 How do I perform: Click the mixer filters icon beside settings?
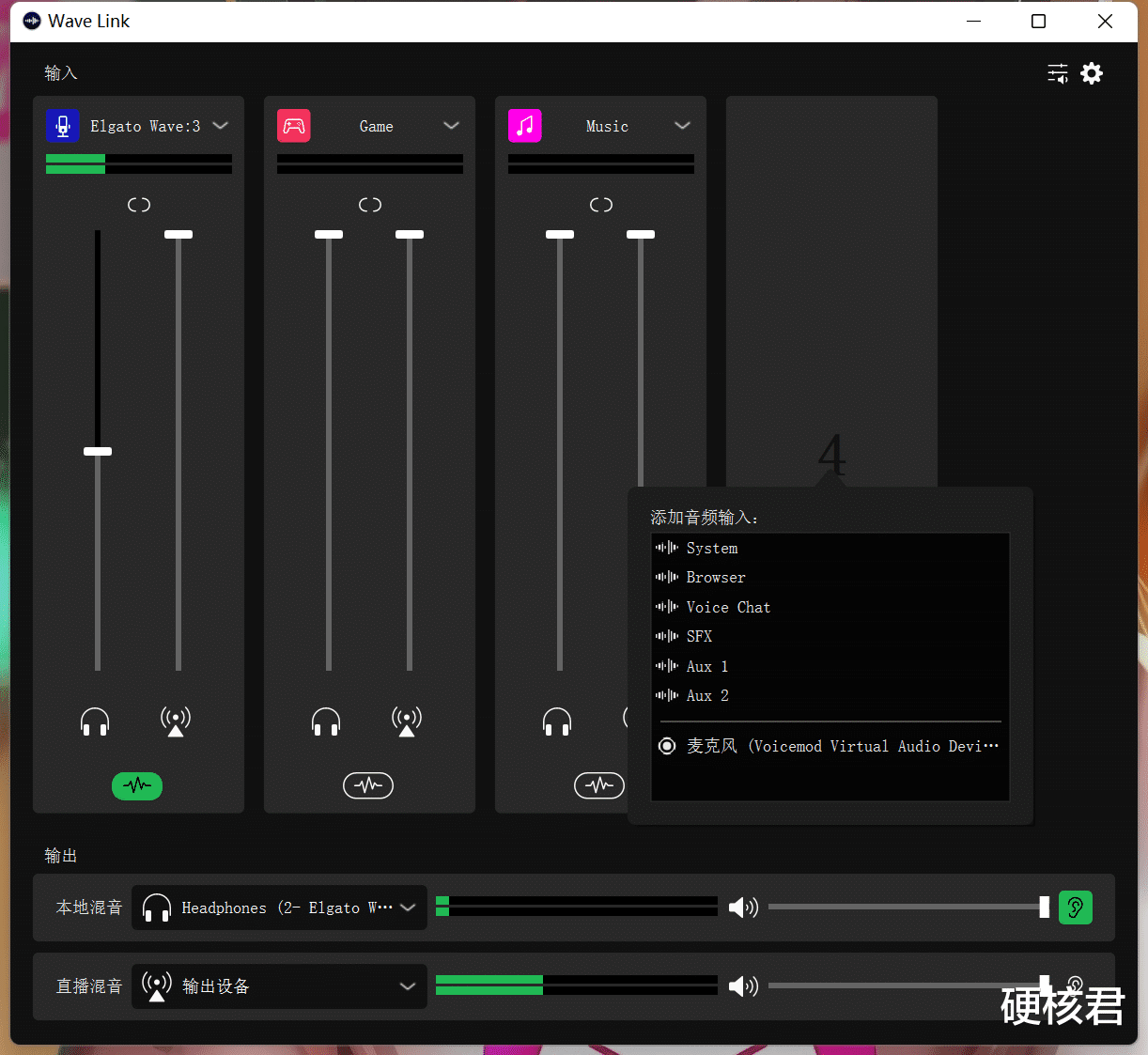[x=1057, y=73]
